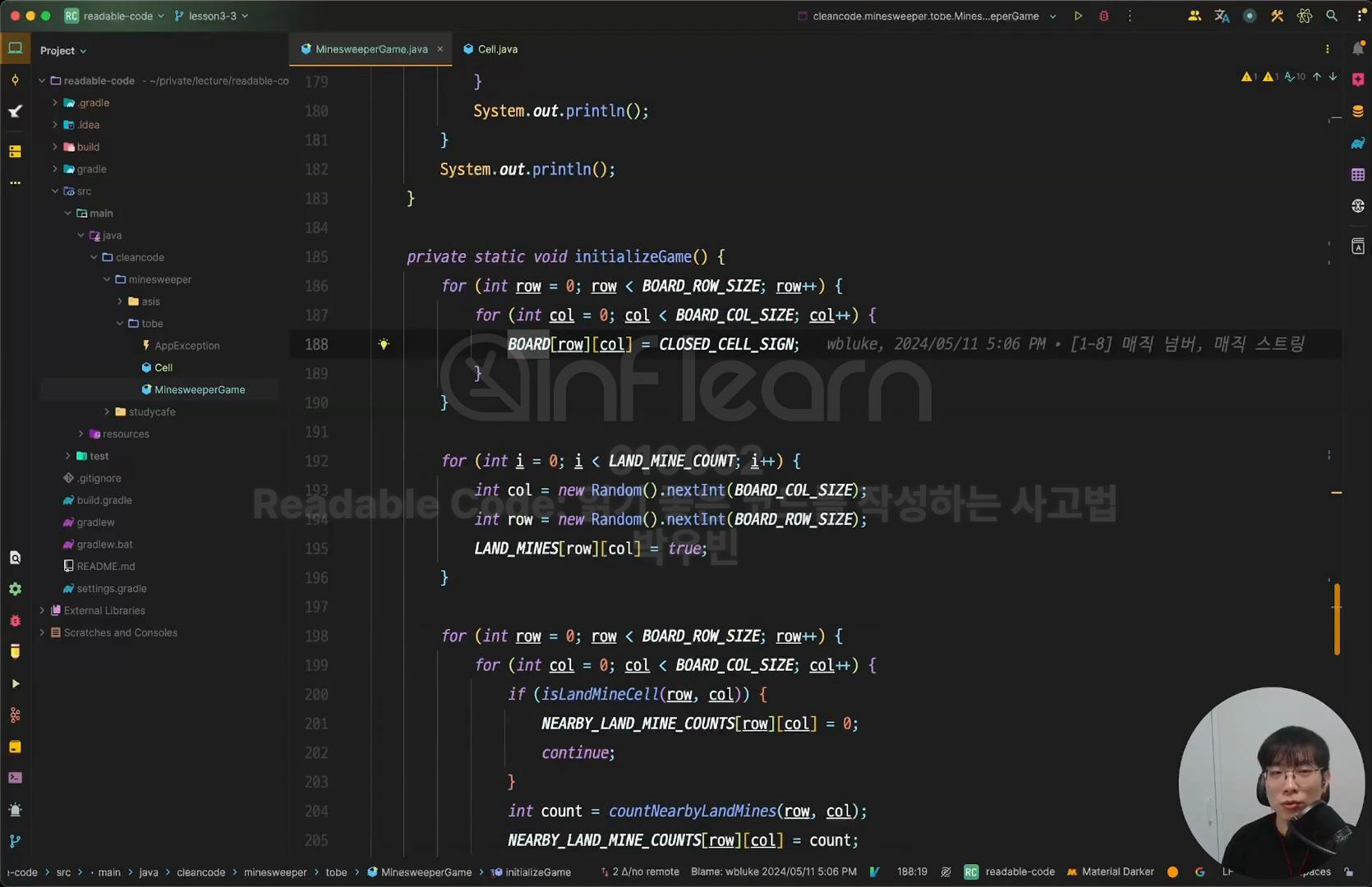Expand the test folder
Viewport: 1372px width, 887px height.
click(x=68, y=456)
